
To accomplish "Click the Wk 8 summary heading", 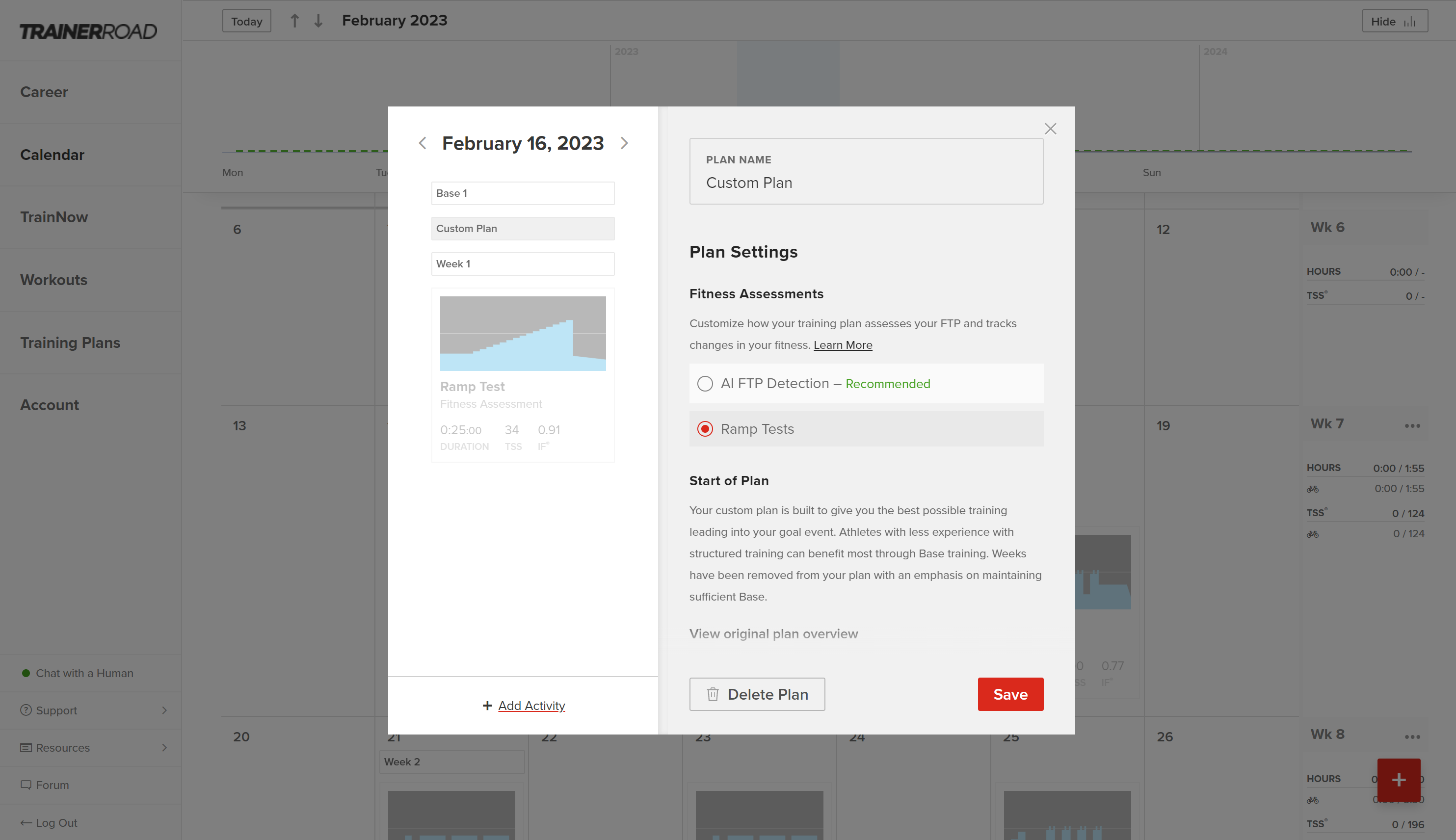I will 1327,734.
